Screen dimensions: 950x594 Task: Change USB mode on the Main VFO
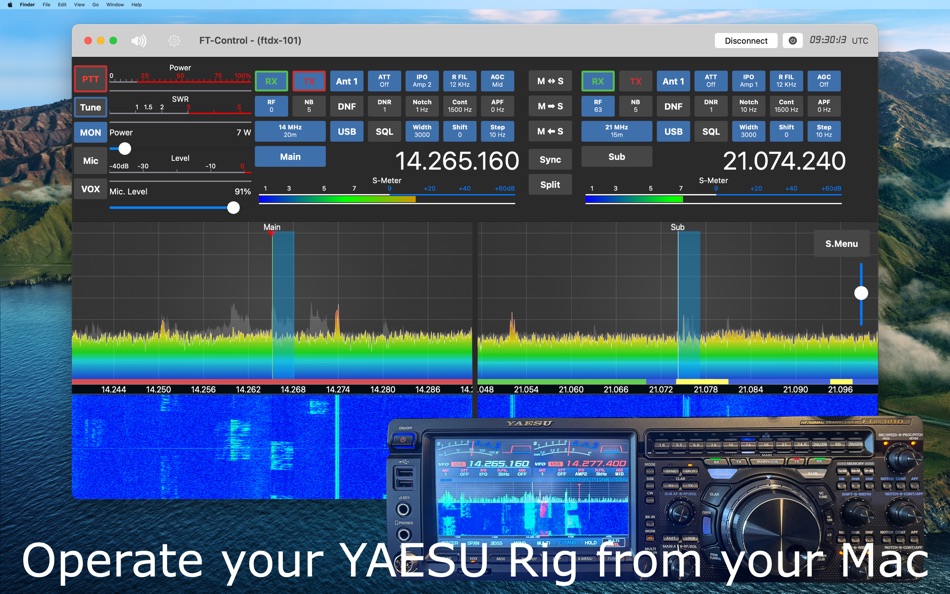(x=347, y=132)
